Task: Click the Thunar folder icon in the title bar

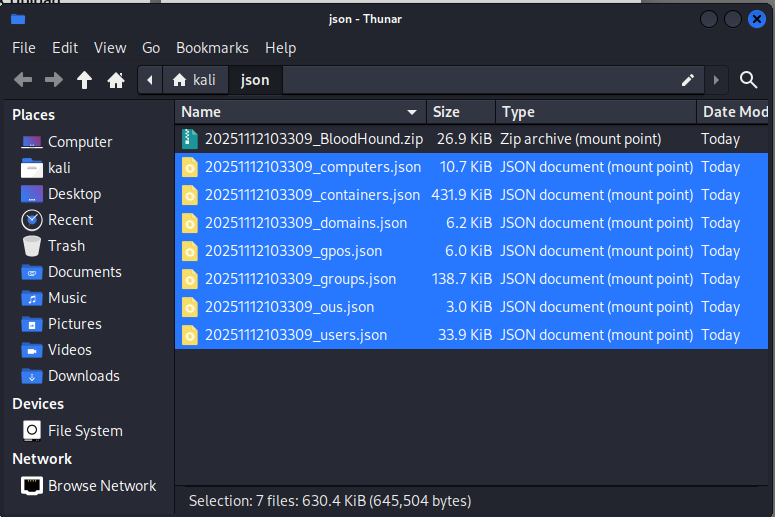Action: (18, 19)
